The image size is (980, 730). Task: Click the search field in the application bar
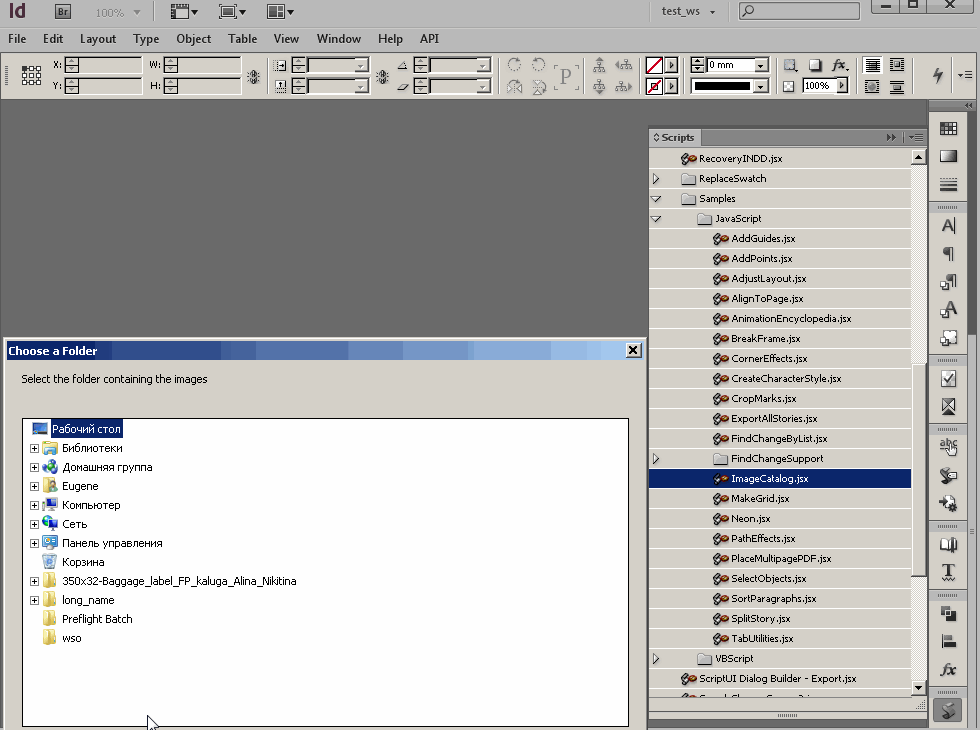[x=799, y=11]
